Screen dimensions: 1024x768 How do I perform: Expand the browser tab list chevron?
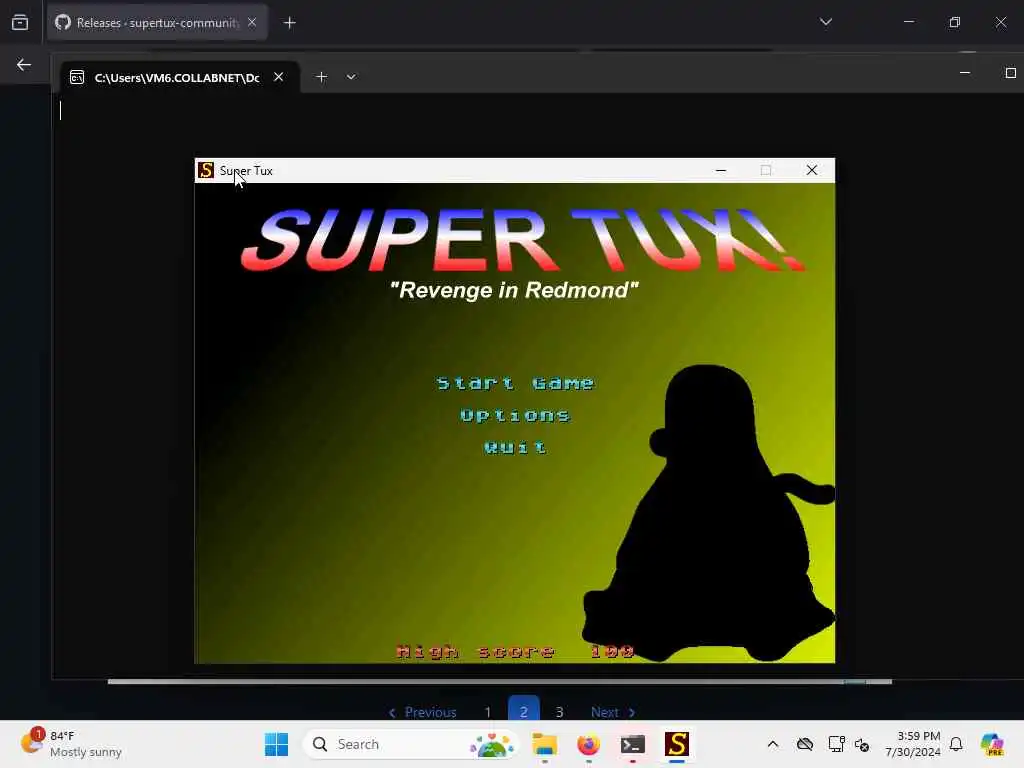(x=825, y=22)
